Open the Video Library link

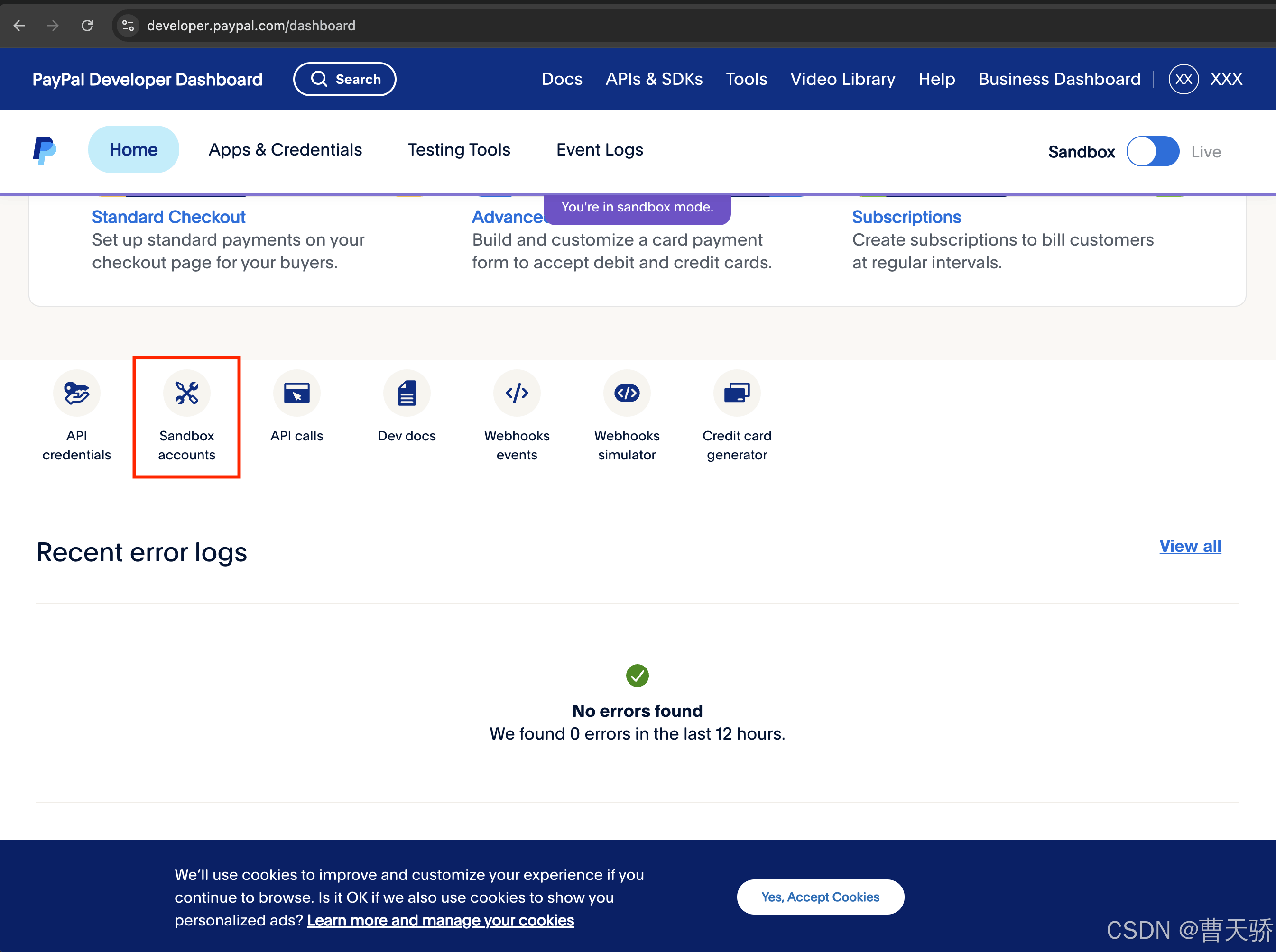[842, 79]
